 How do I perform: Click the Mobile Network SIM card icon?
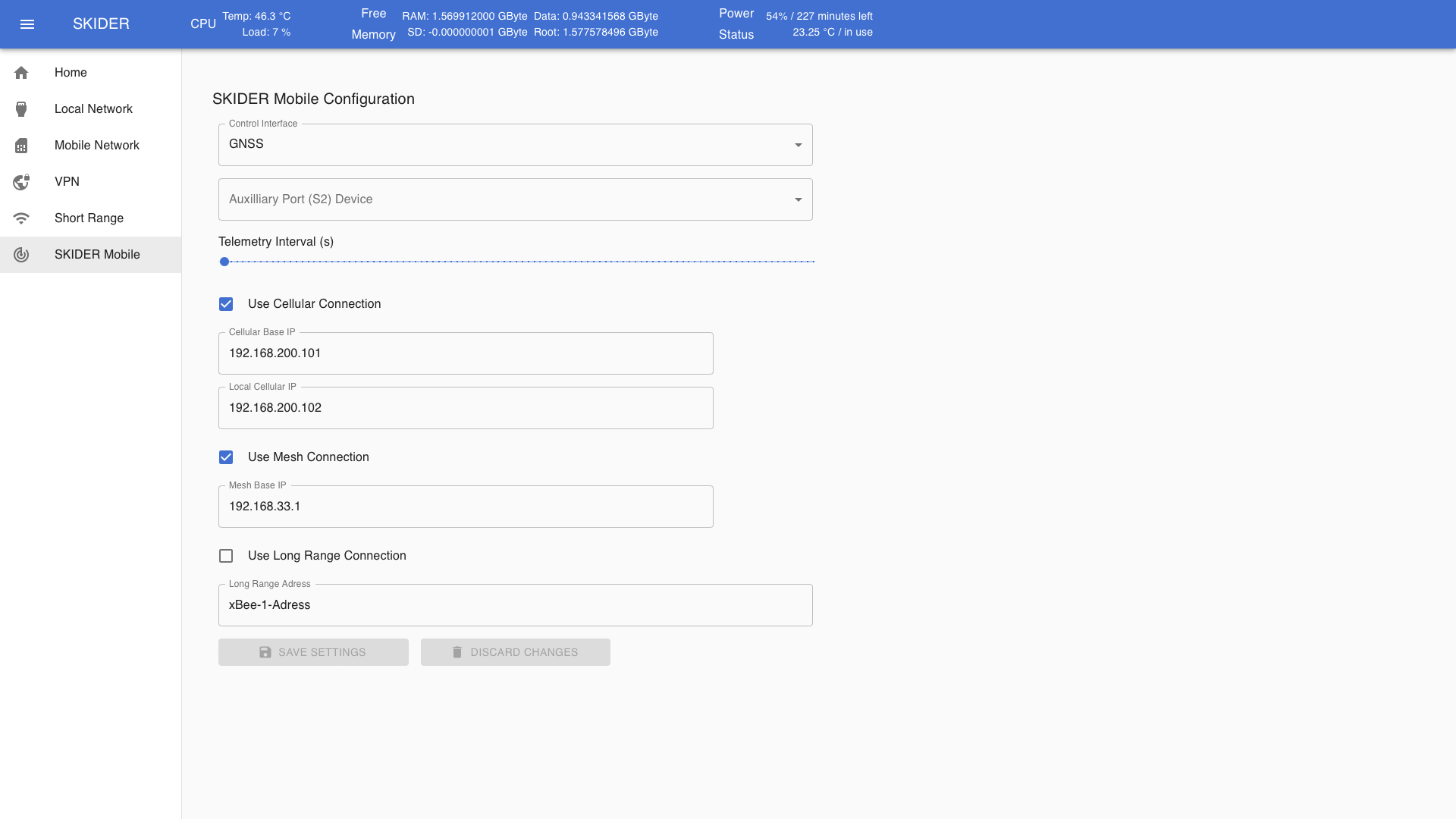pyautogui.click(x=21, y=146)
